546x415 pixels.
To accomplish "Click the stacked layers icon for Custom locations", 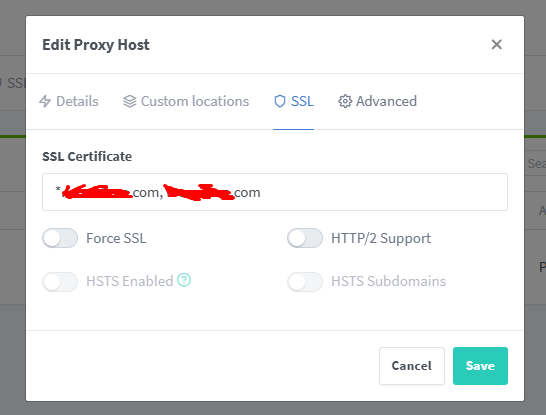I will [x=130, y=101].
